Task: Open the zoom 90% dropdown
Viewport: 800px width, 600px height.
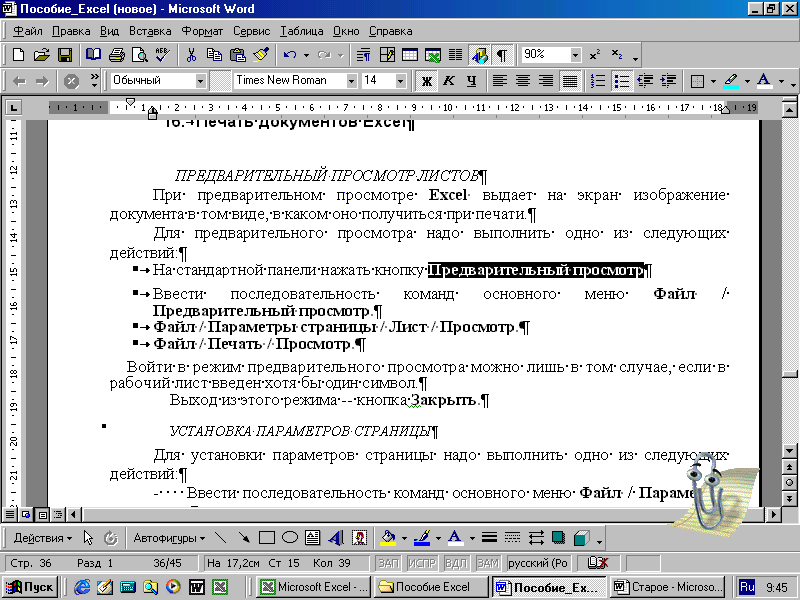Action: 576,55
